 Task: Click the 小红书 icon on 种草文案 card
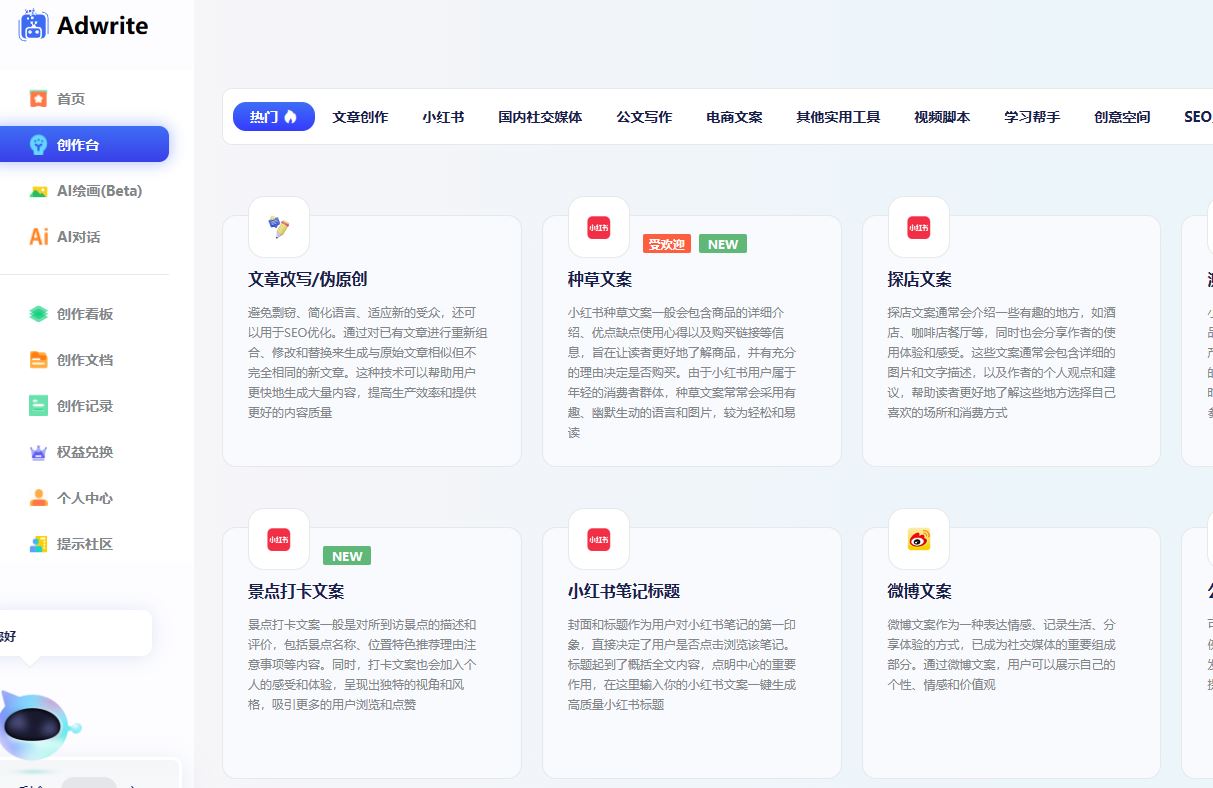click(x=599, y=227)
